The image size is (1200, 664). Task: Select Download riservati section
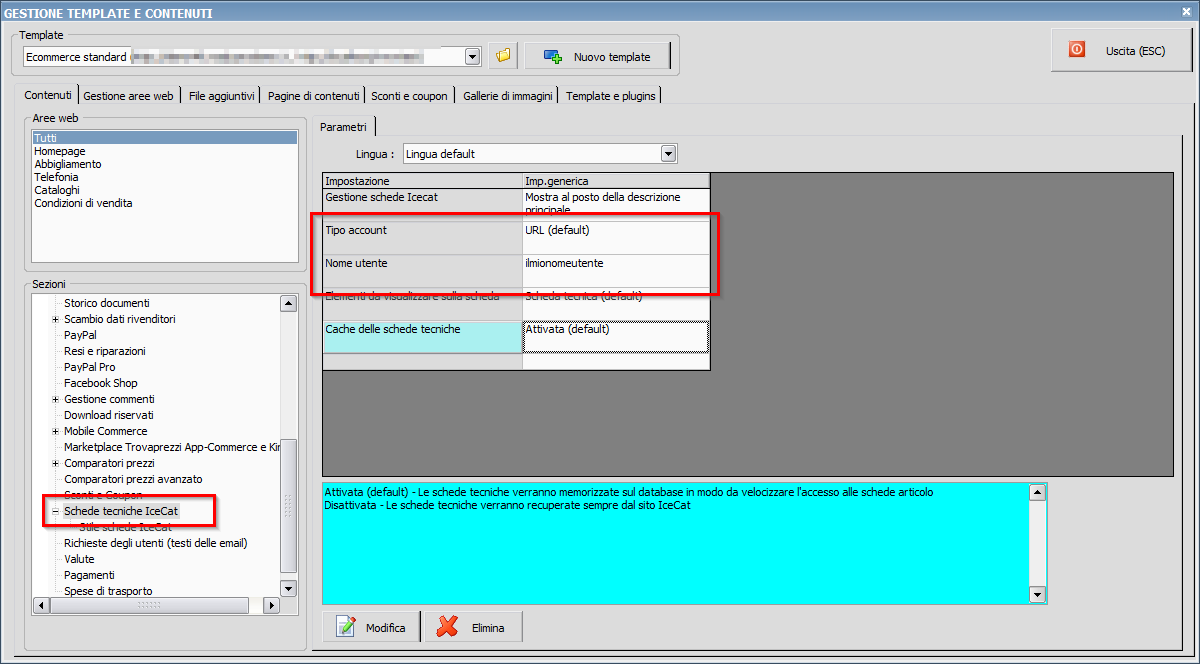coord(109,415)
